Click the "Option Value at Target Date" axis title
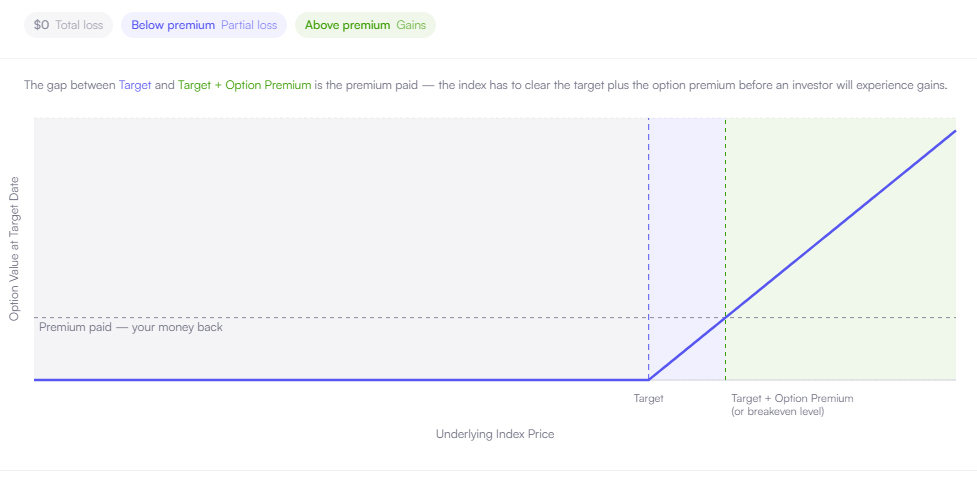This screenshot has height=486, width=977. coord(14,249)
